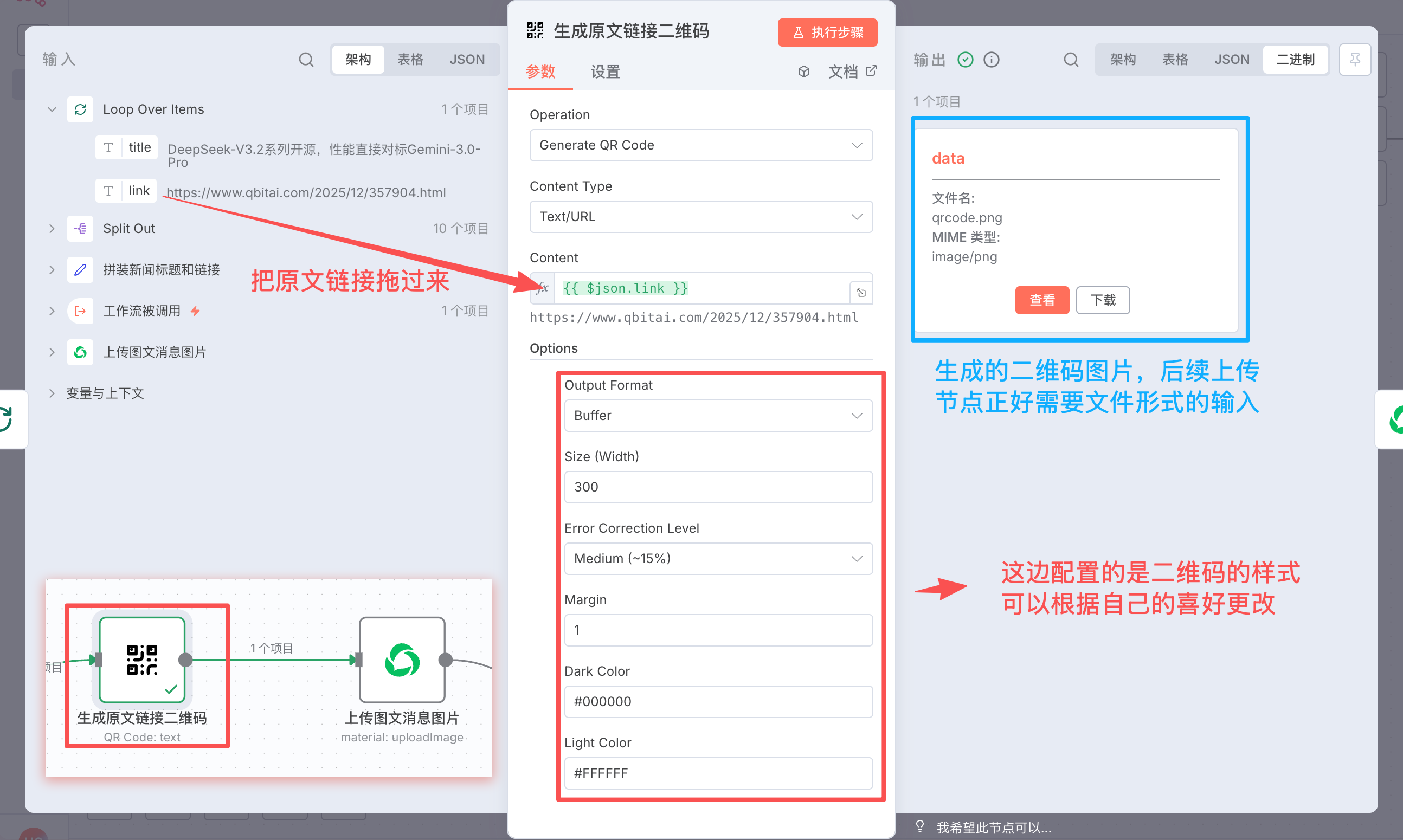1403x840 pixels.
Task: Switch input view to JSON
Action: pos(467,60)
